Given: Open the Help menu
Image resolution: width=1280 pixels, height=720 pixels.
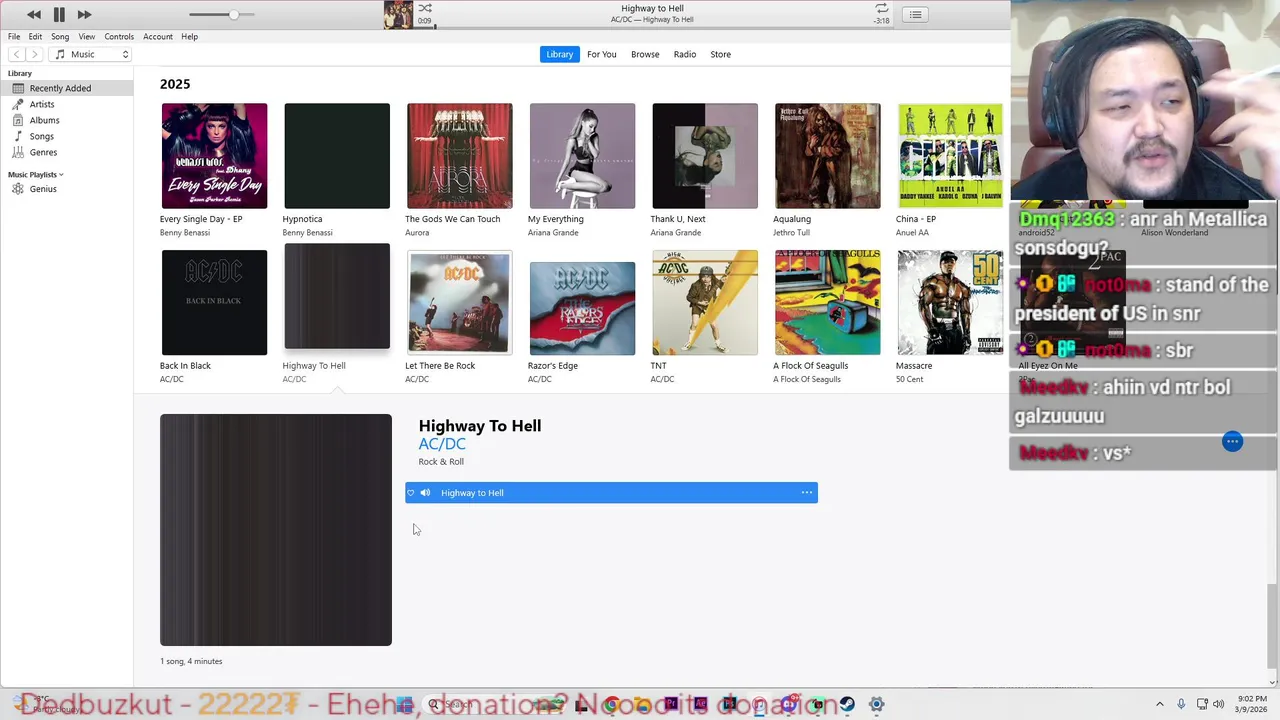Looking at the screenshot, I should point(189,36).
